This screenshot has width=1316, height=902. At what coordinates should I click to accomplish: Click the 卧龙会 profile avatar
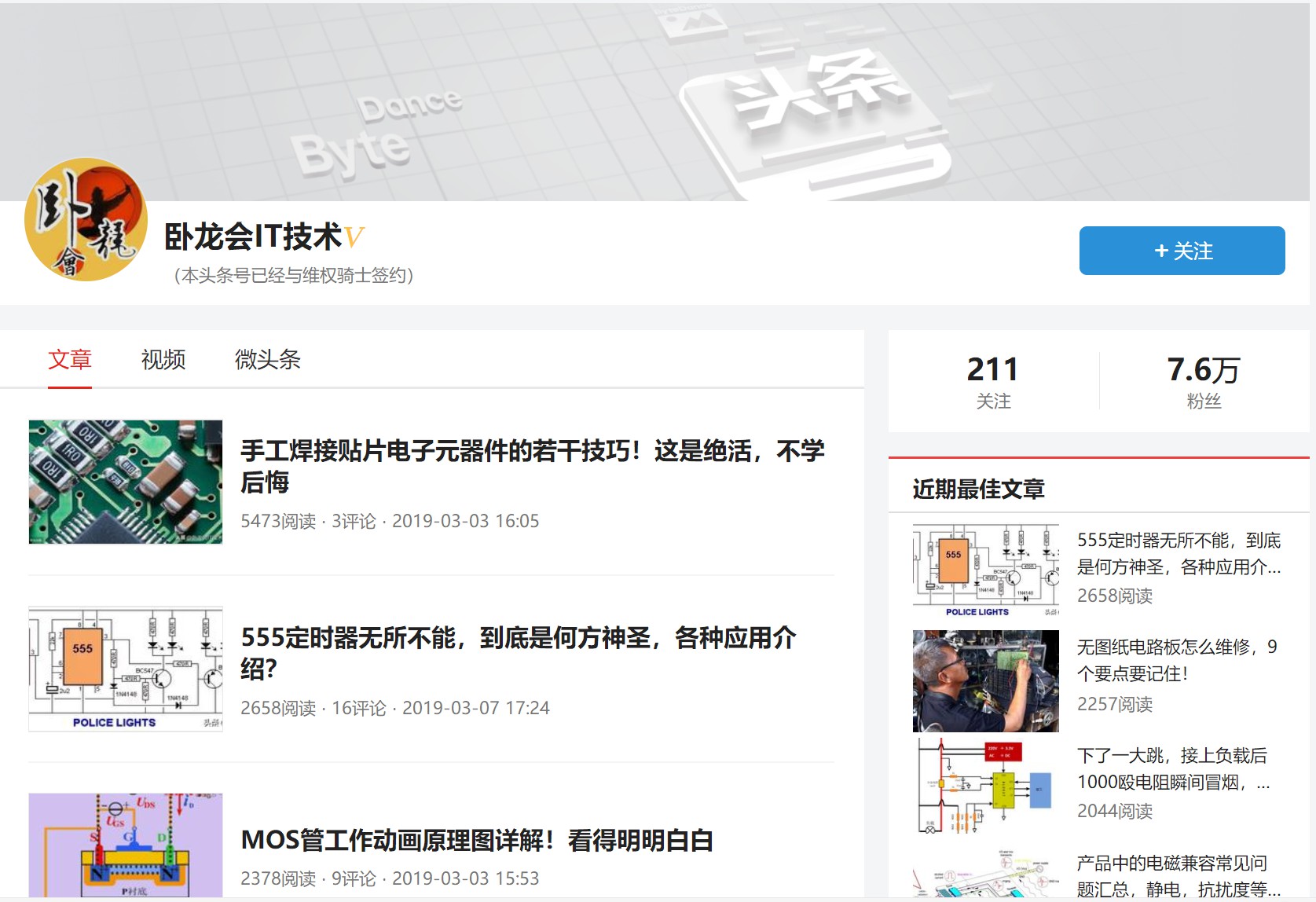86,219
